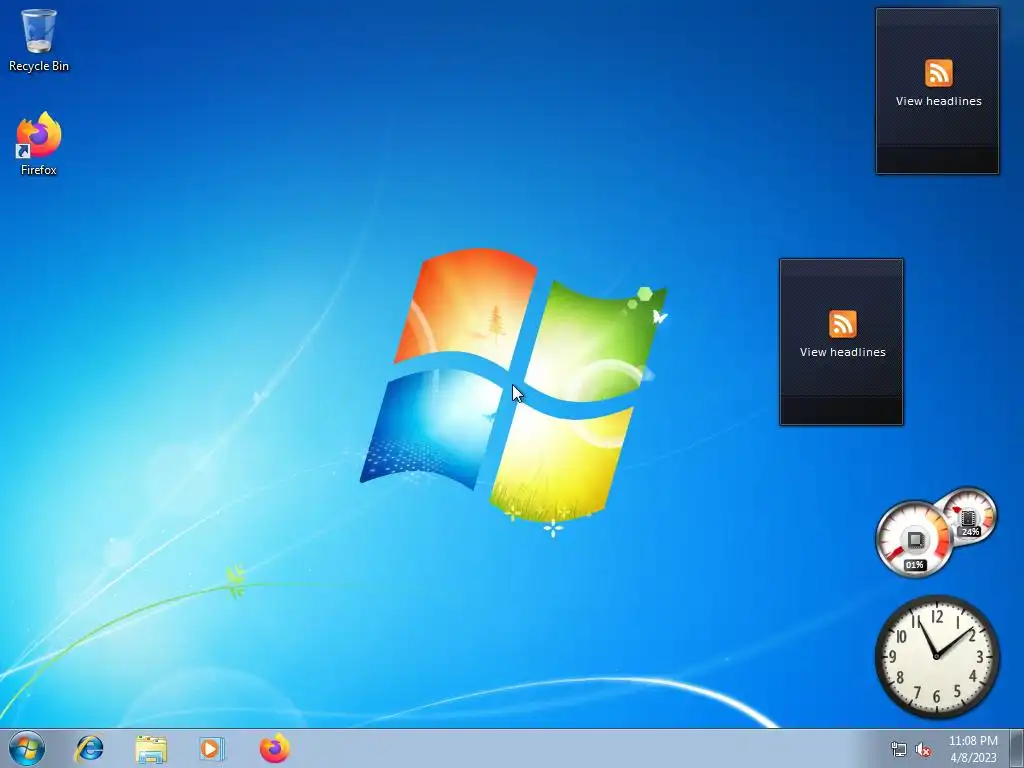1024x768 pixels.
Task: Click the middle feed gadget RSS icon
Action: click(842, 323)
